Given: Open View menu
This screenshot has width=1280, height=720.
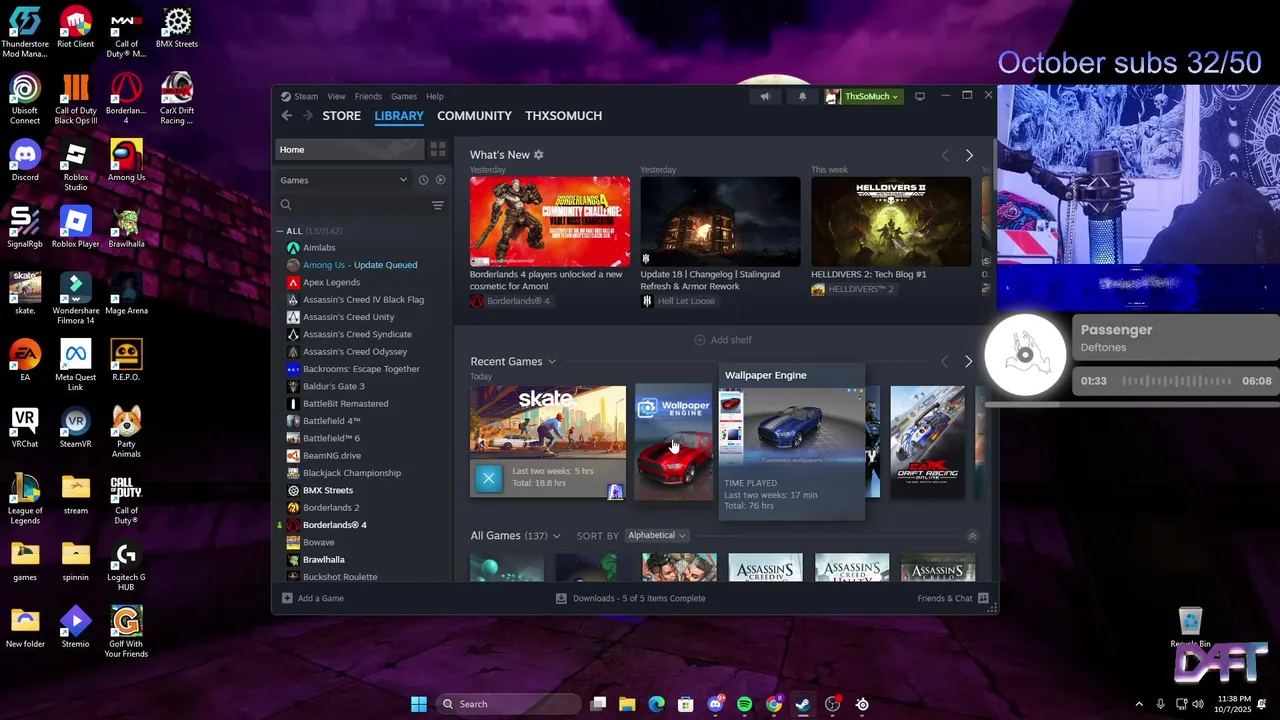Looking at the screenshot, I should (336, 96).
